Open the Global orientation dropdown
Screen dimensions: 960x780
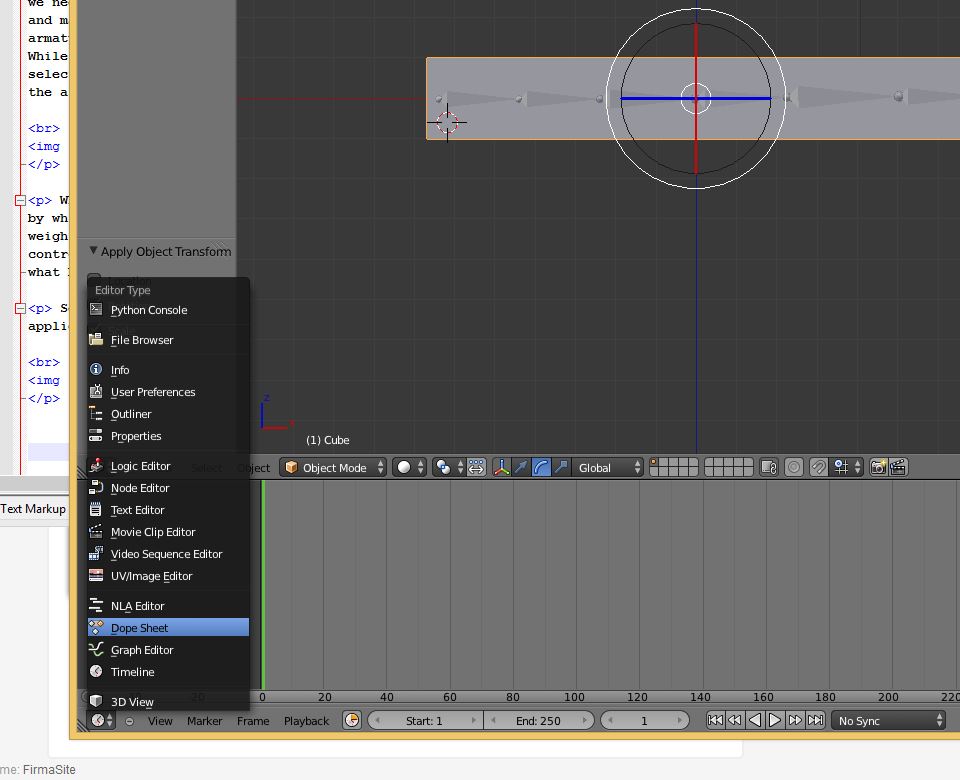[x=607, y=468]
